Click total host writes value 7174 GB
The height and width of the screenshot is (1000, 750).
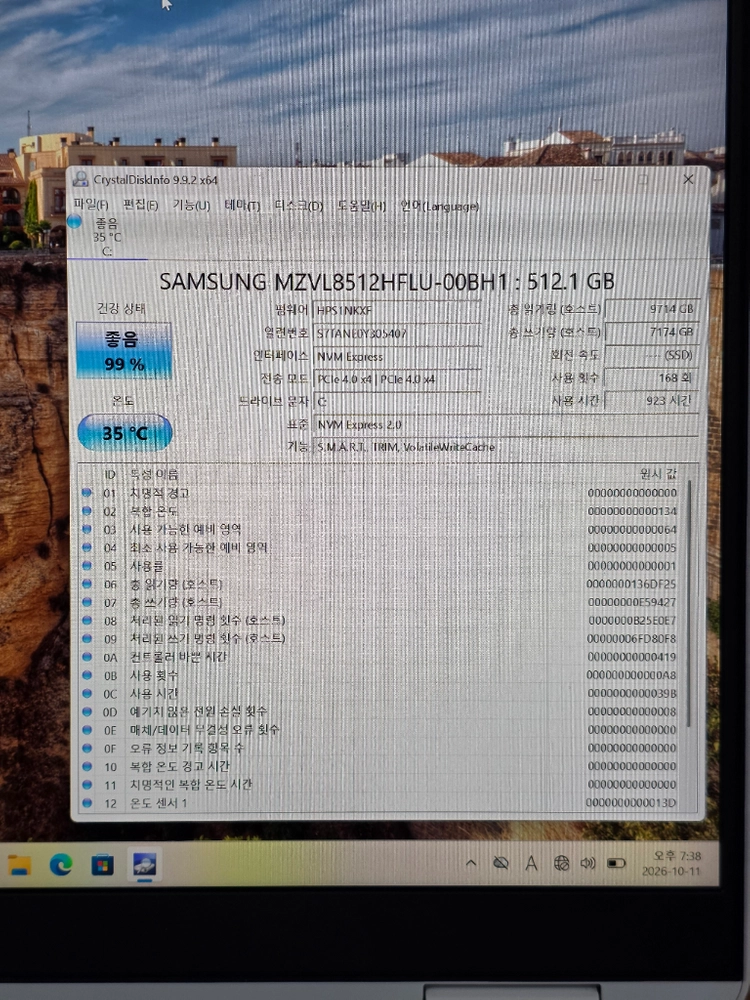point(652,332)
